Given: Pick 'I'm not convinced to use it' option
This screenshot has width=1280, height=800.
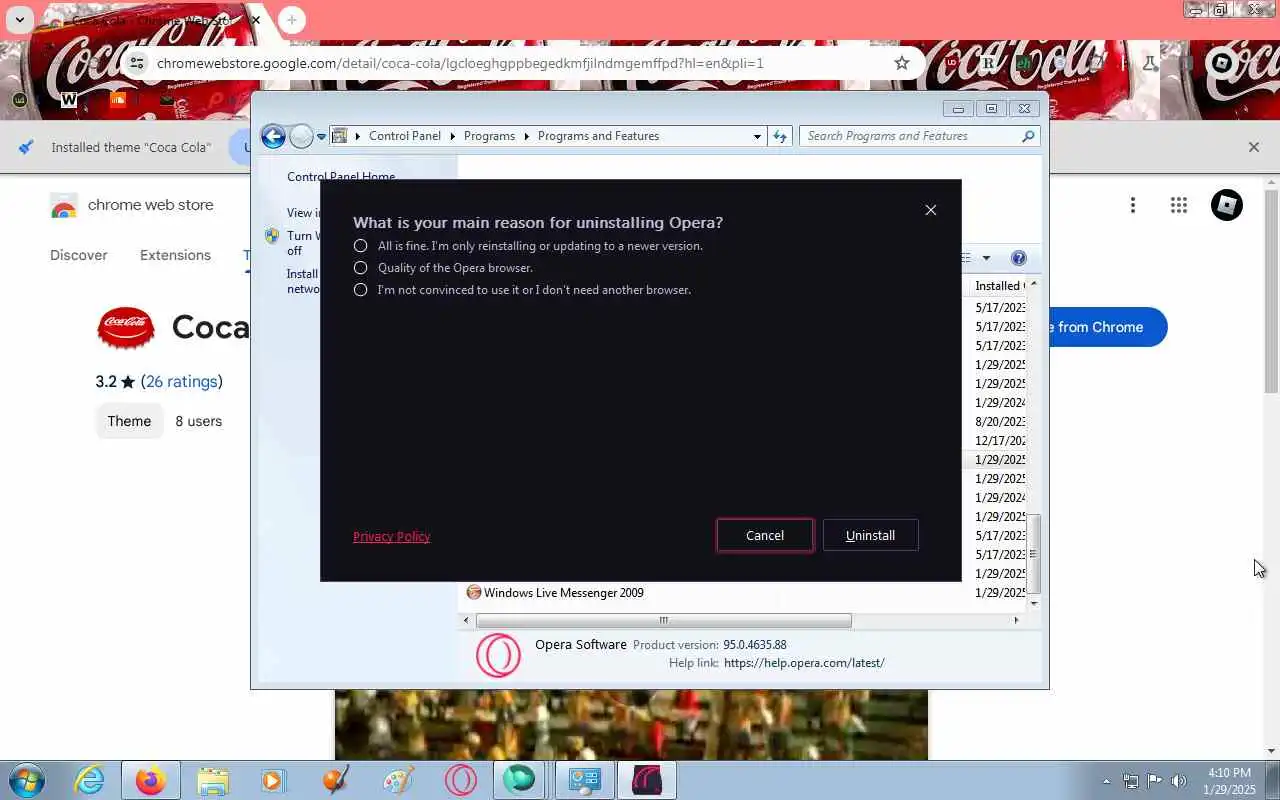Looking at the screenshot, I should coord(361,290).
